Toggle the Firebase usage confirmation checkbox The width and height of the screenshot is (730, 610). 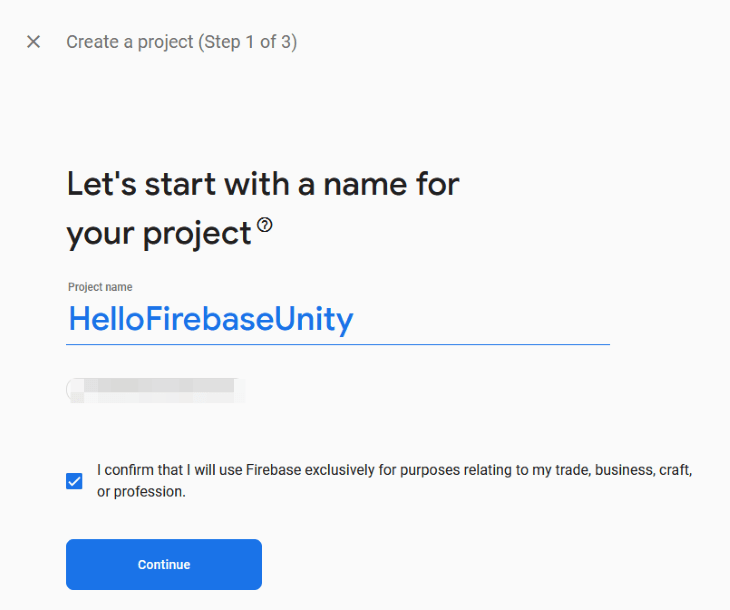(74, 481)
